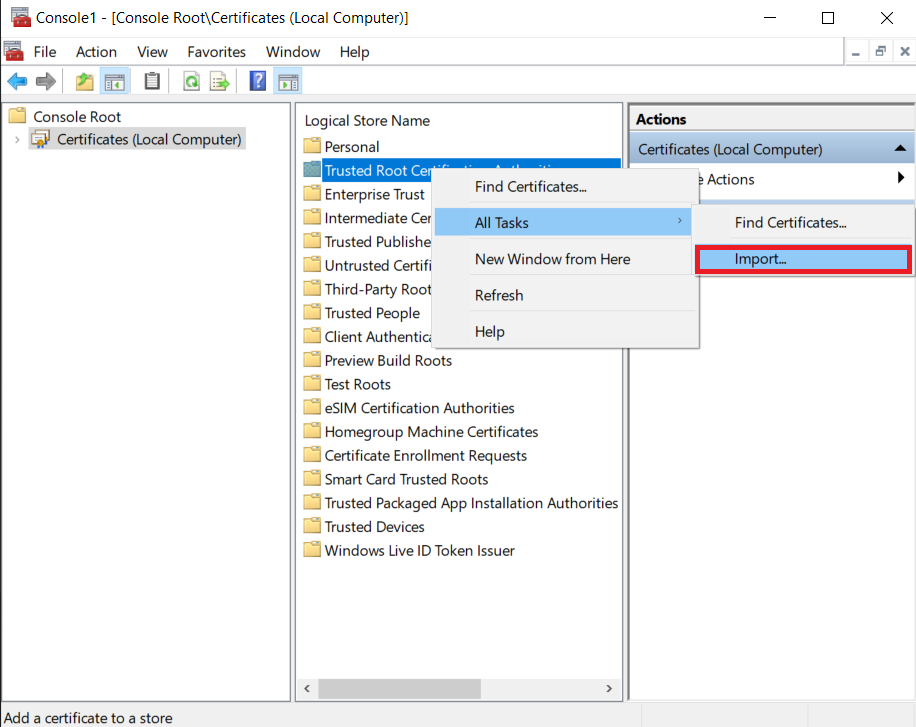Image resolution: width=916 pixels, height=727 pixels.
Task: Expand Certificates (Local Computer) tree node
Action: [17, 140]
